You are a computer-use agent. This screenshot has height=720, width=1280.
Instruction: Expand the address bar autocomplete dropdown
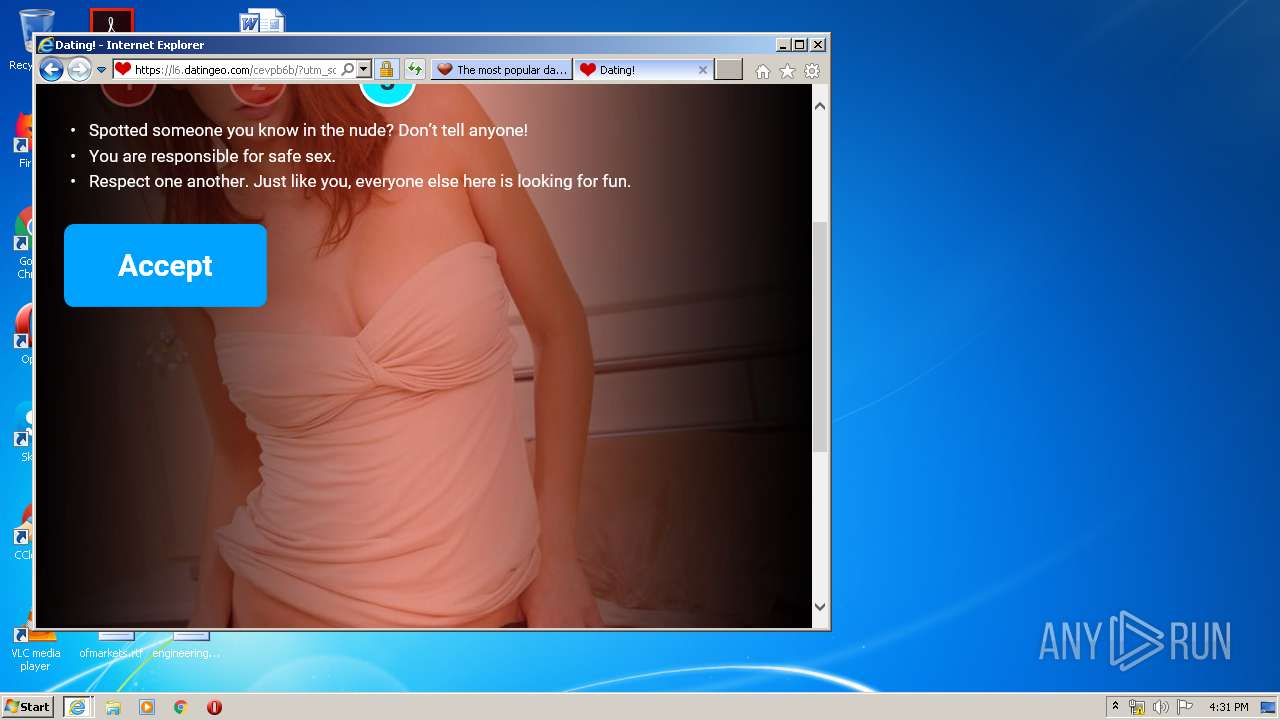(x=364, y=70)
